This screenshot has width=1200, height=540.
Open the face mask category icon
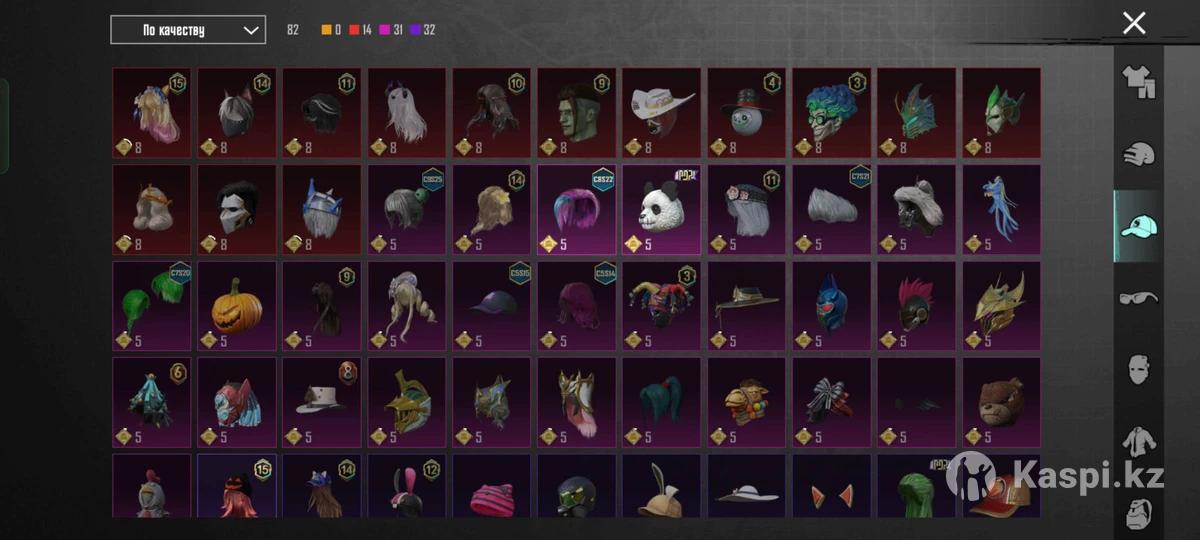click(x=1138, y=369)
